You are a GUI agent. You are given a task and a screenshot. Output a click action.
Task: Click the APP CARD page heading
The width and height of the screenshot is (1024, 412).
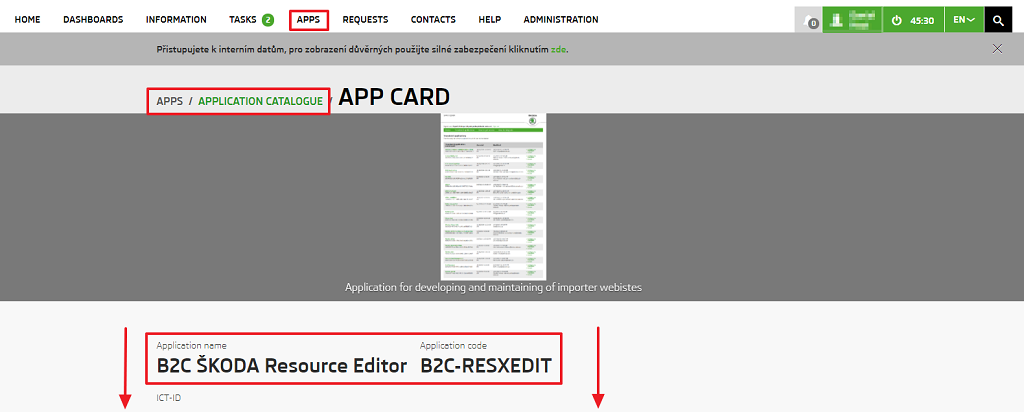[x=394, y=97]
